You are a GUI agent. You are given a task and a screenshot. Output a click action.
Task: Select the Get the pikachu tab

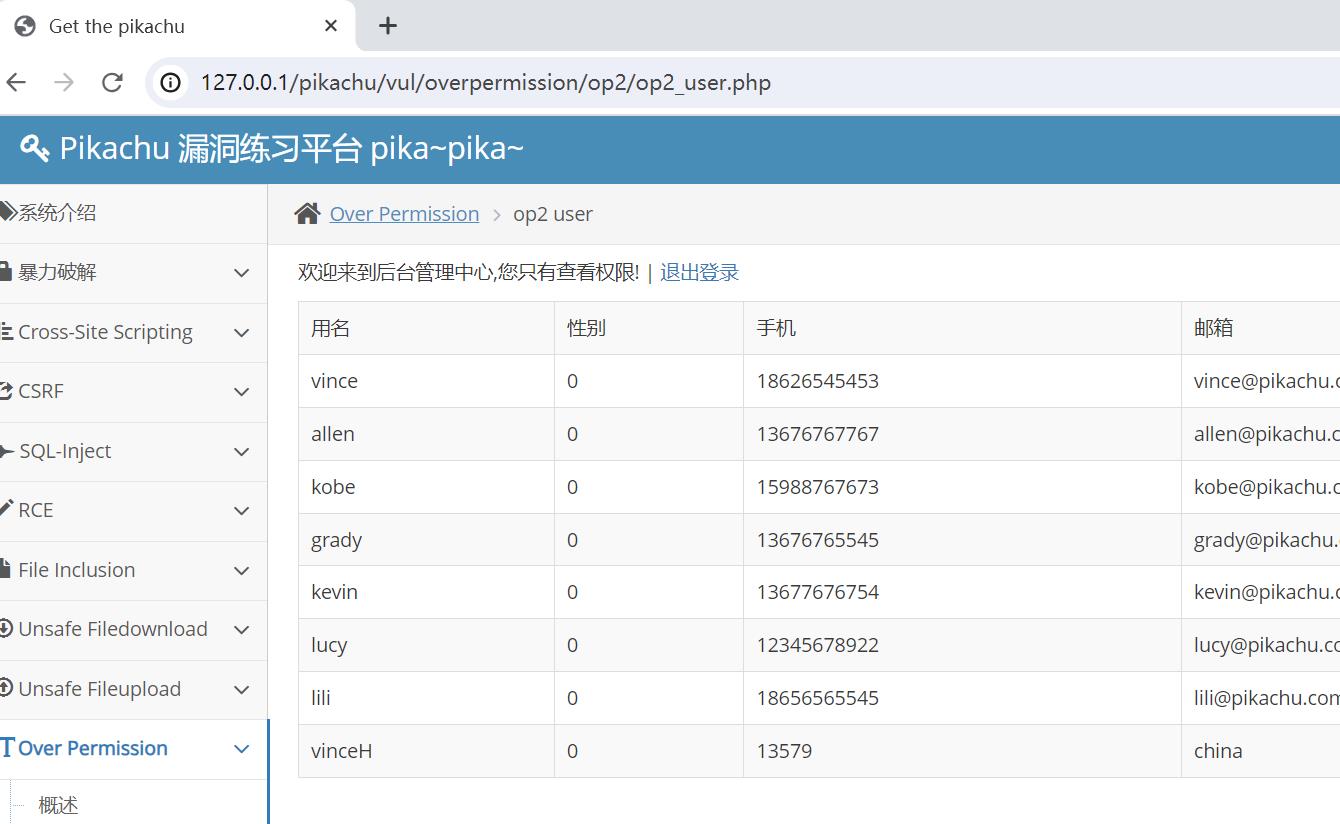(x=177, y=26)
